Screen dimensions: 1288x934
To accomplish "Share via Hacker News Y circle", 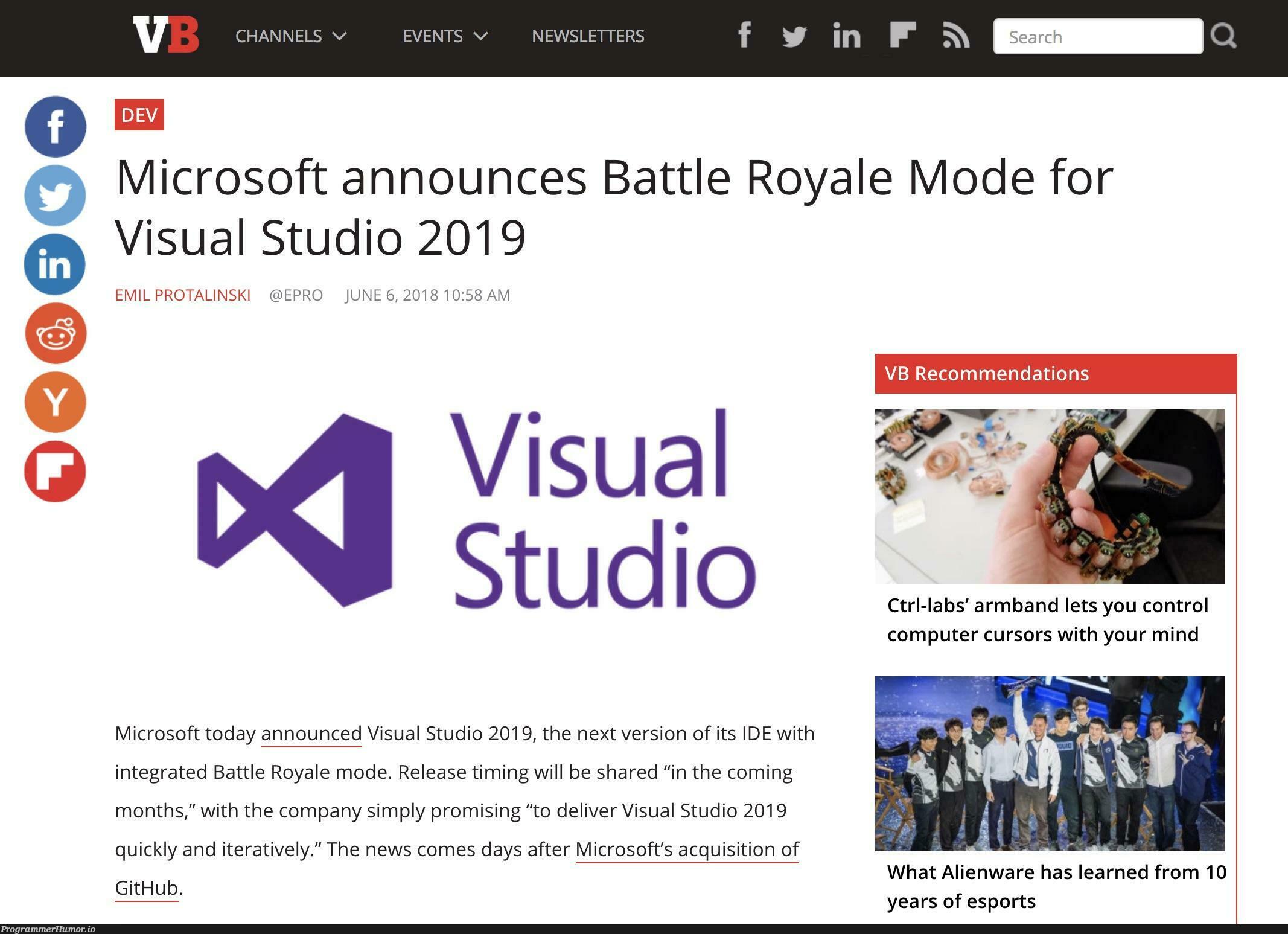I will pyautogui.click(x=56, y=402).
